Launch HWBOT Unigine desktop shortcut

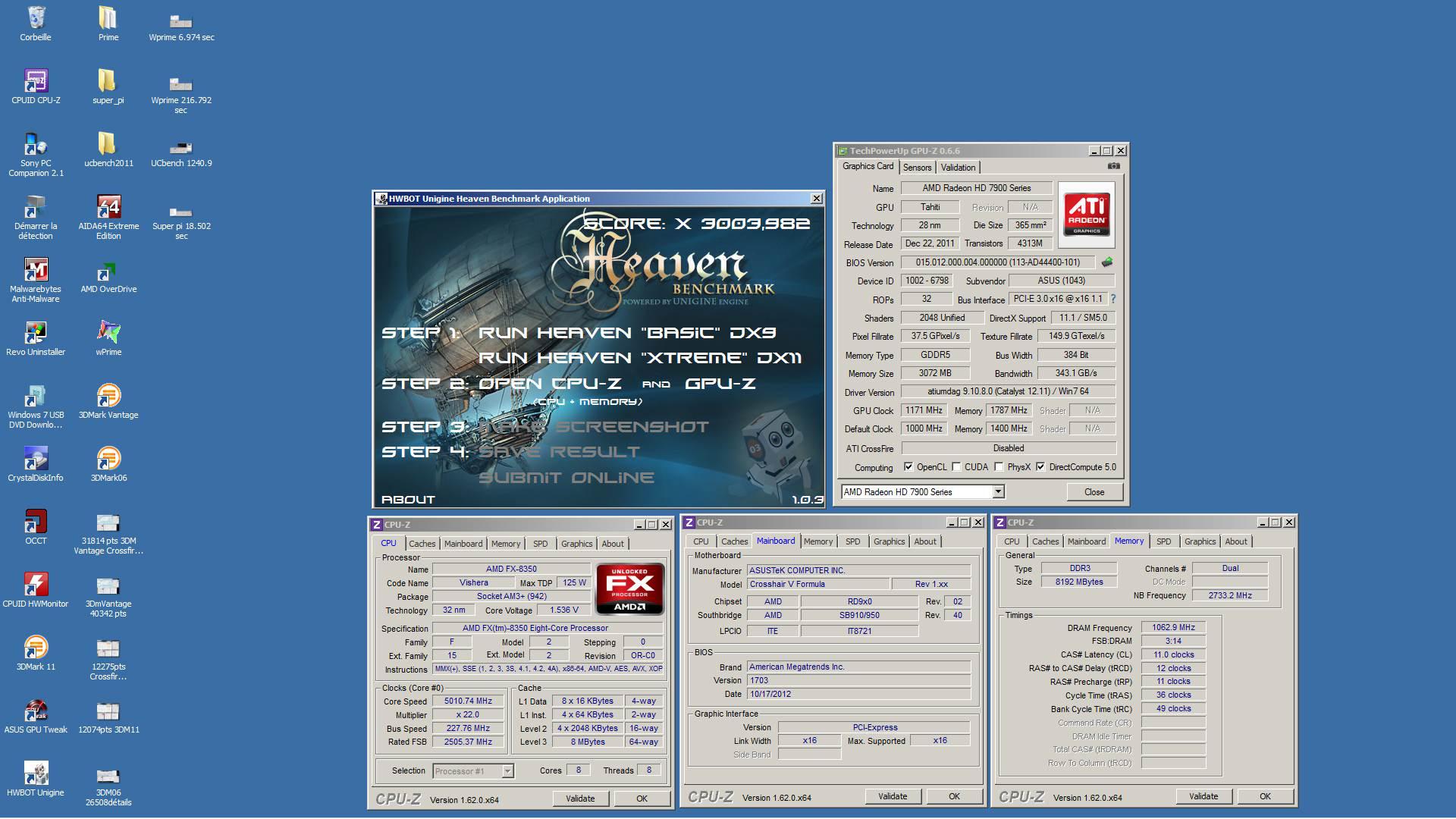coord(36,778)
